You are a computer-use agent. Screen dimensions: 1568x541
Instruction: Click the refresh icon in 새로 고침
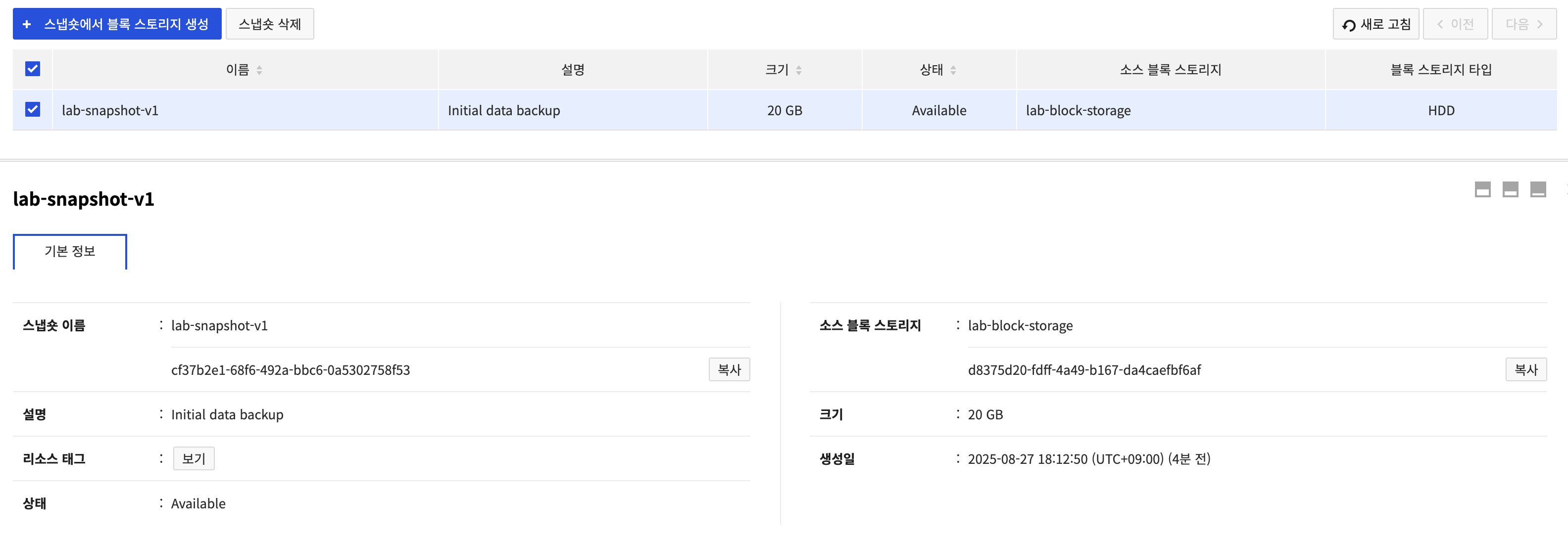[x=1348, y=25]
